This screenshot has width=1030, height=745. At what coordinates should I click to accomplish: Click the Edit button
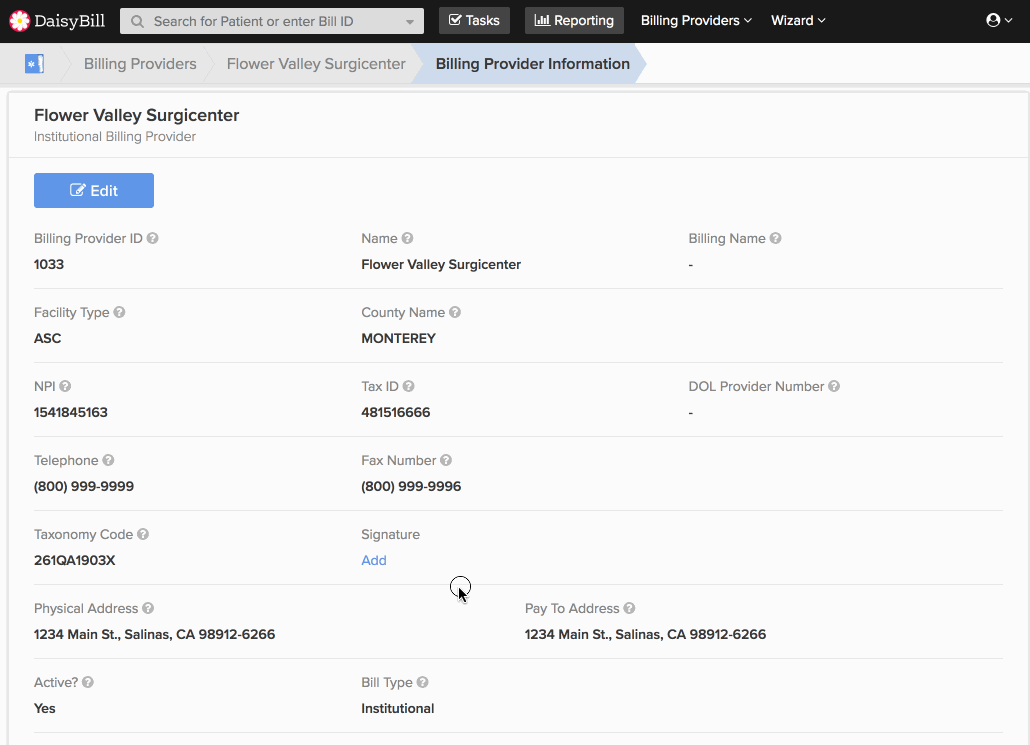pyautogui.click(x=94, y=191)
